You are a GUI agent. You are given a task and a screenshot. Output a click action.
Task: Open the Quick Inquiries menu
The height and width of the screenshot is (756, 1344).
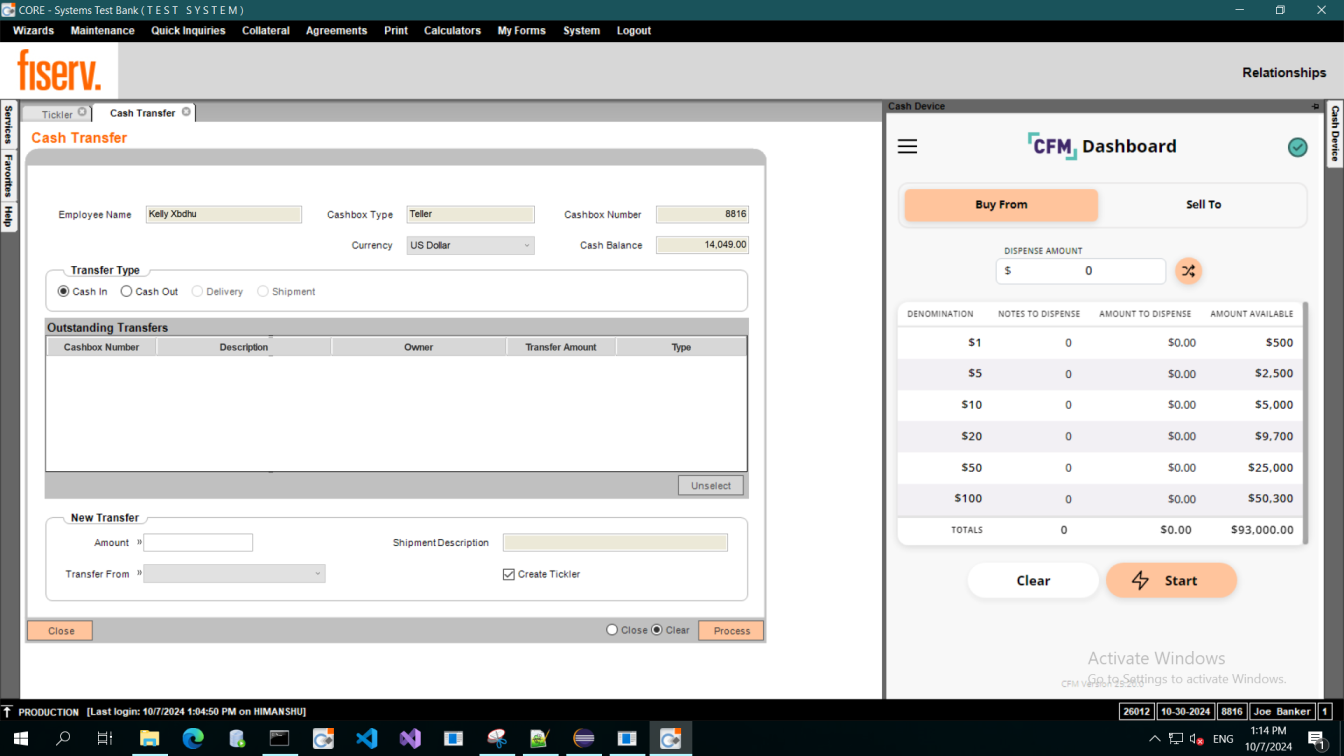click(x=188, y=31)
